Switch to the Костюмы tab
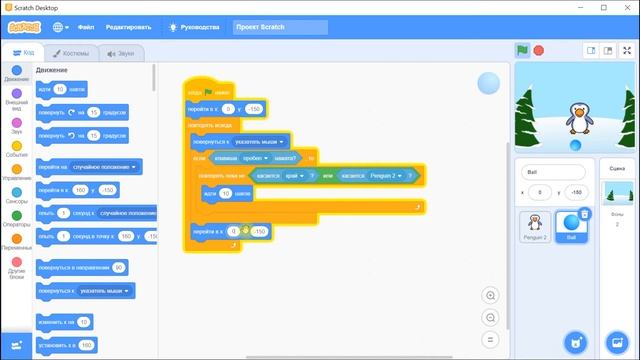This screenshot has height=360, width=640. point(71,53)
